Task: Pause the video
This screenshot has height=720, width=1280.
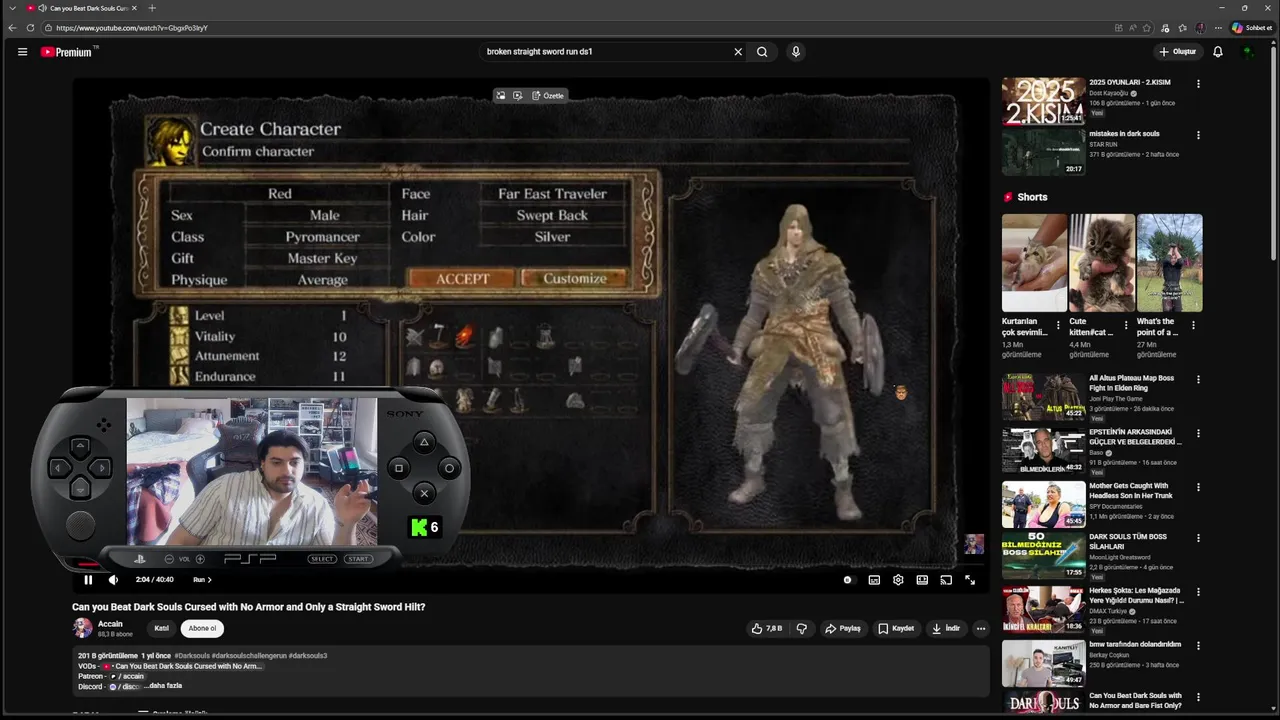Action: pos(88,580)
